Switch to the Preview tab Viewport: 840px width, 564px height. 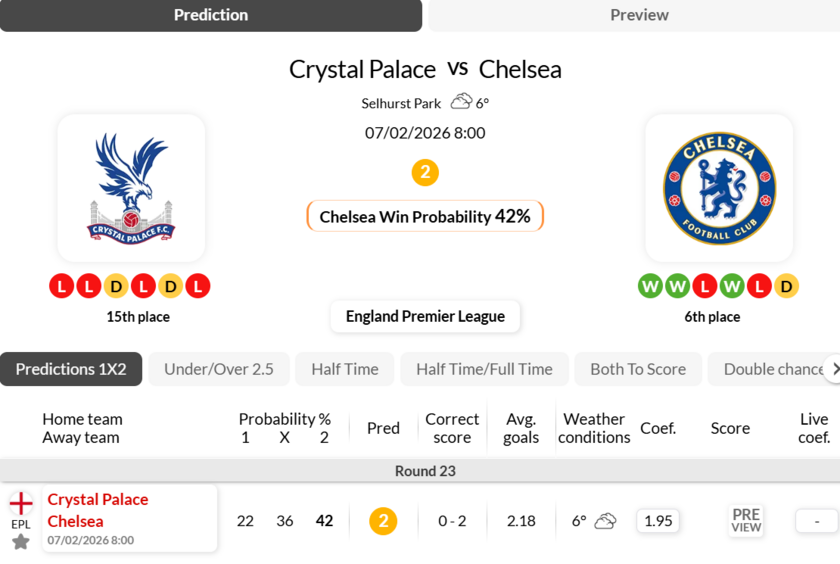pyautogui.click(x=639, y=15)
